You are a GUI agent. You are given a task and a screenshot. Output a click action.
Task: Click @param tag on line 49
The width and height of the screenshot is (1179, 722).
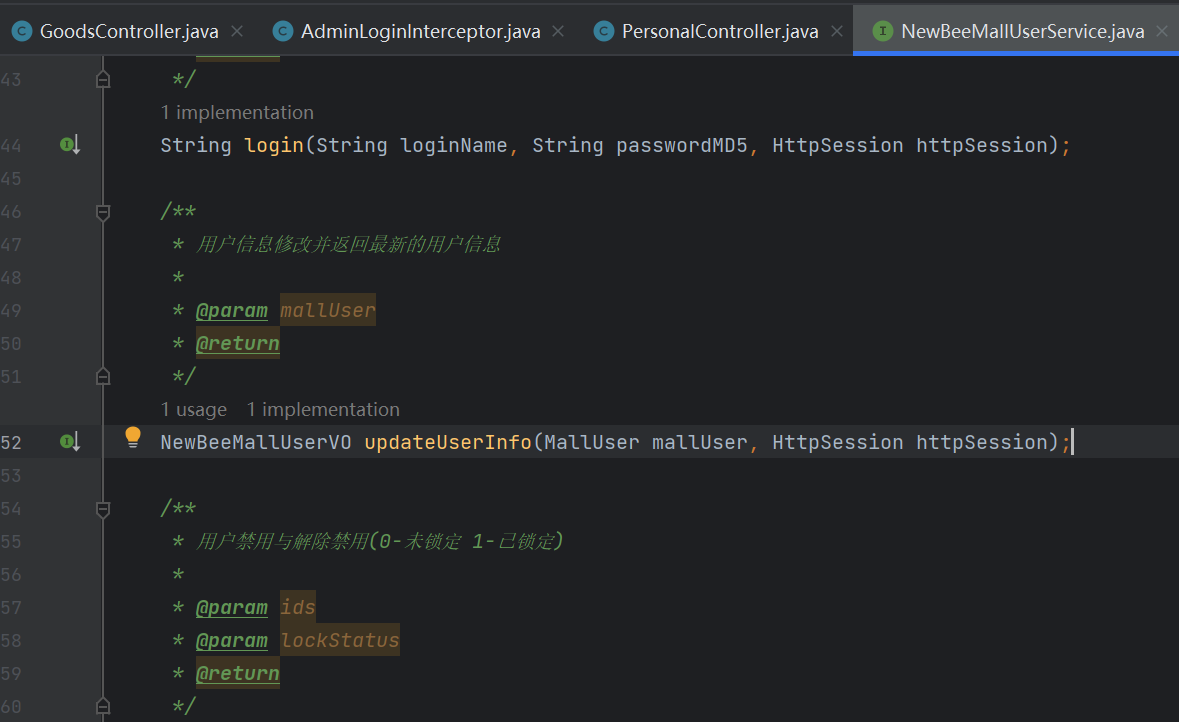232,311
